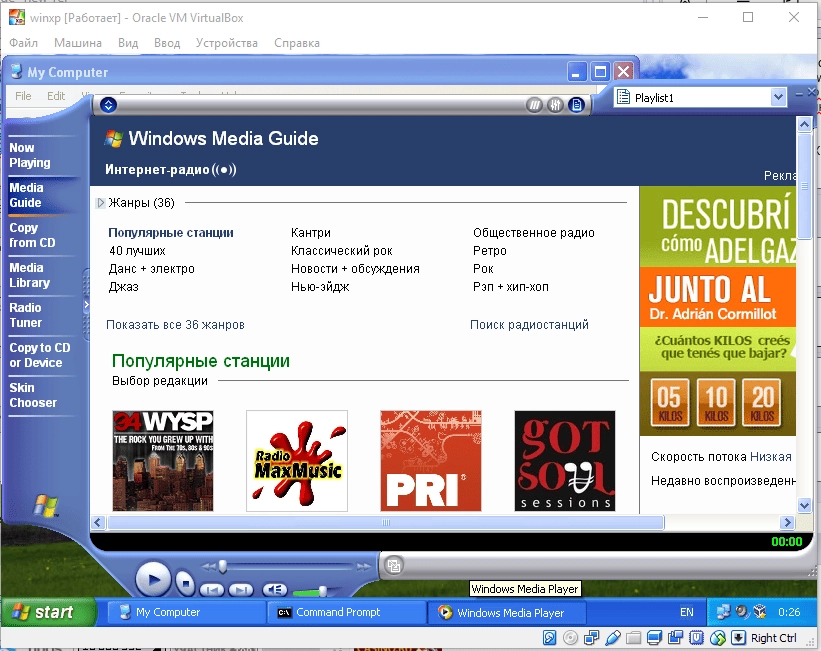821x651 pixels.
Task: Click the 10 KILOS ad button
Action: click(716, 402)
